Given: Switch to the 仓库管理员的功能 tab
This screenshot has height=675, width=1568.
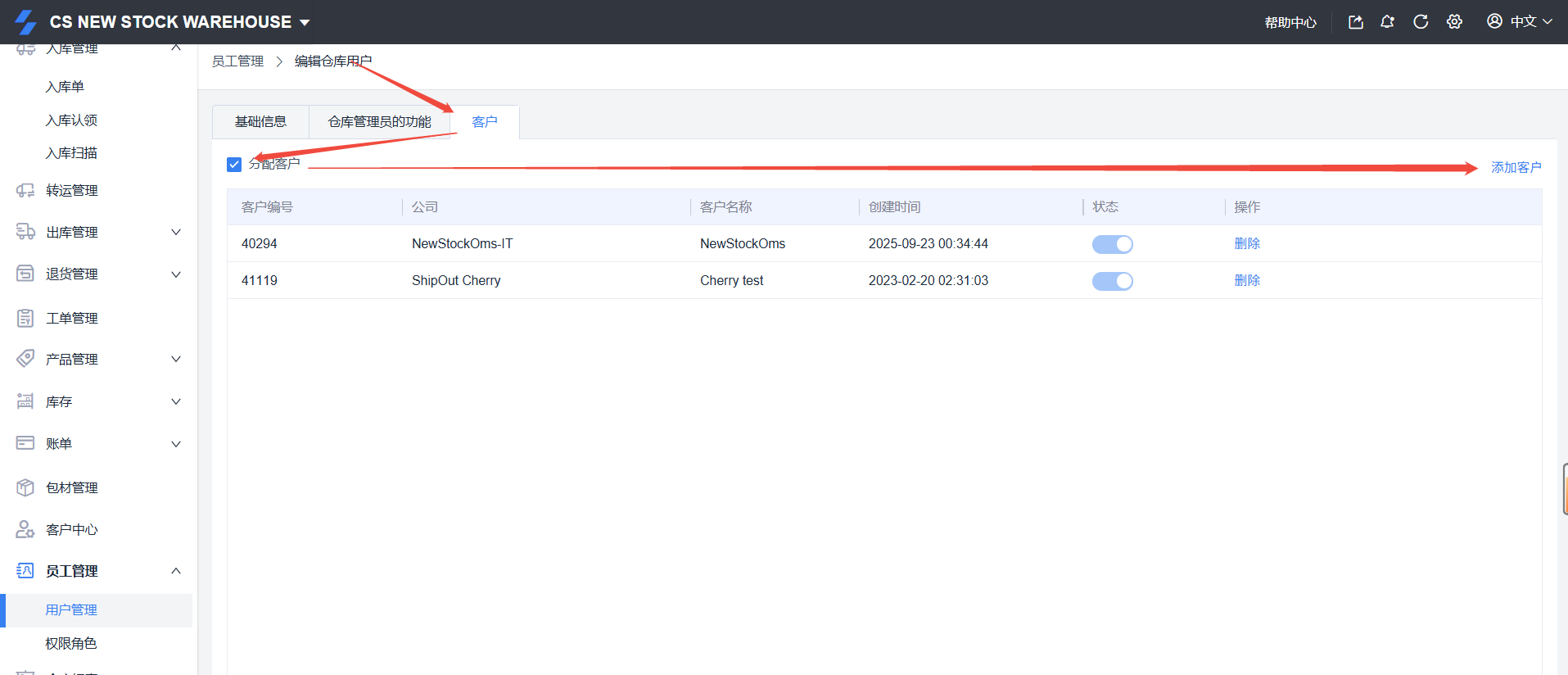Looking at the screenshot, I should 379,122.
